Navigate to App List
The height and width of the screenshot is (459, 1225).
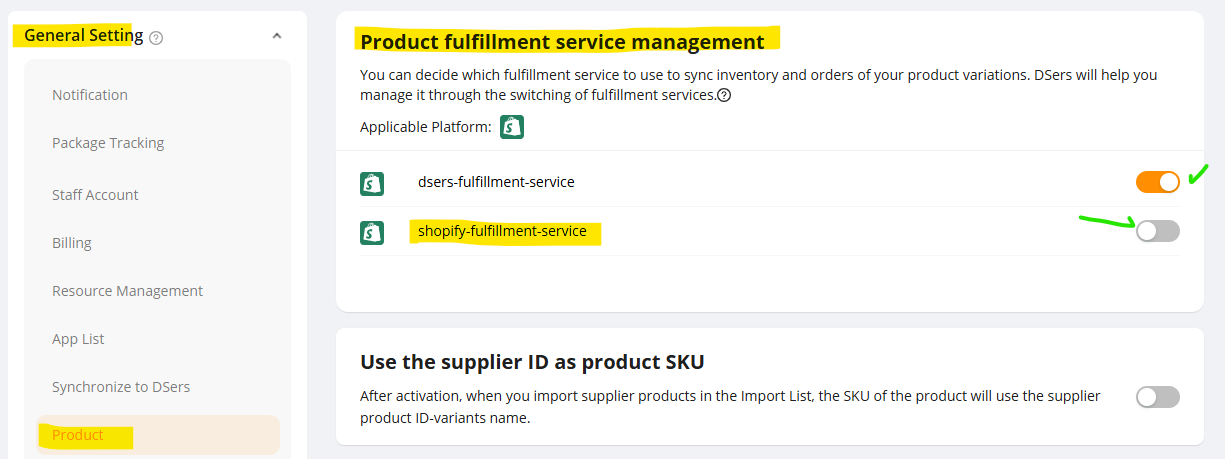point(78,339)
